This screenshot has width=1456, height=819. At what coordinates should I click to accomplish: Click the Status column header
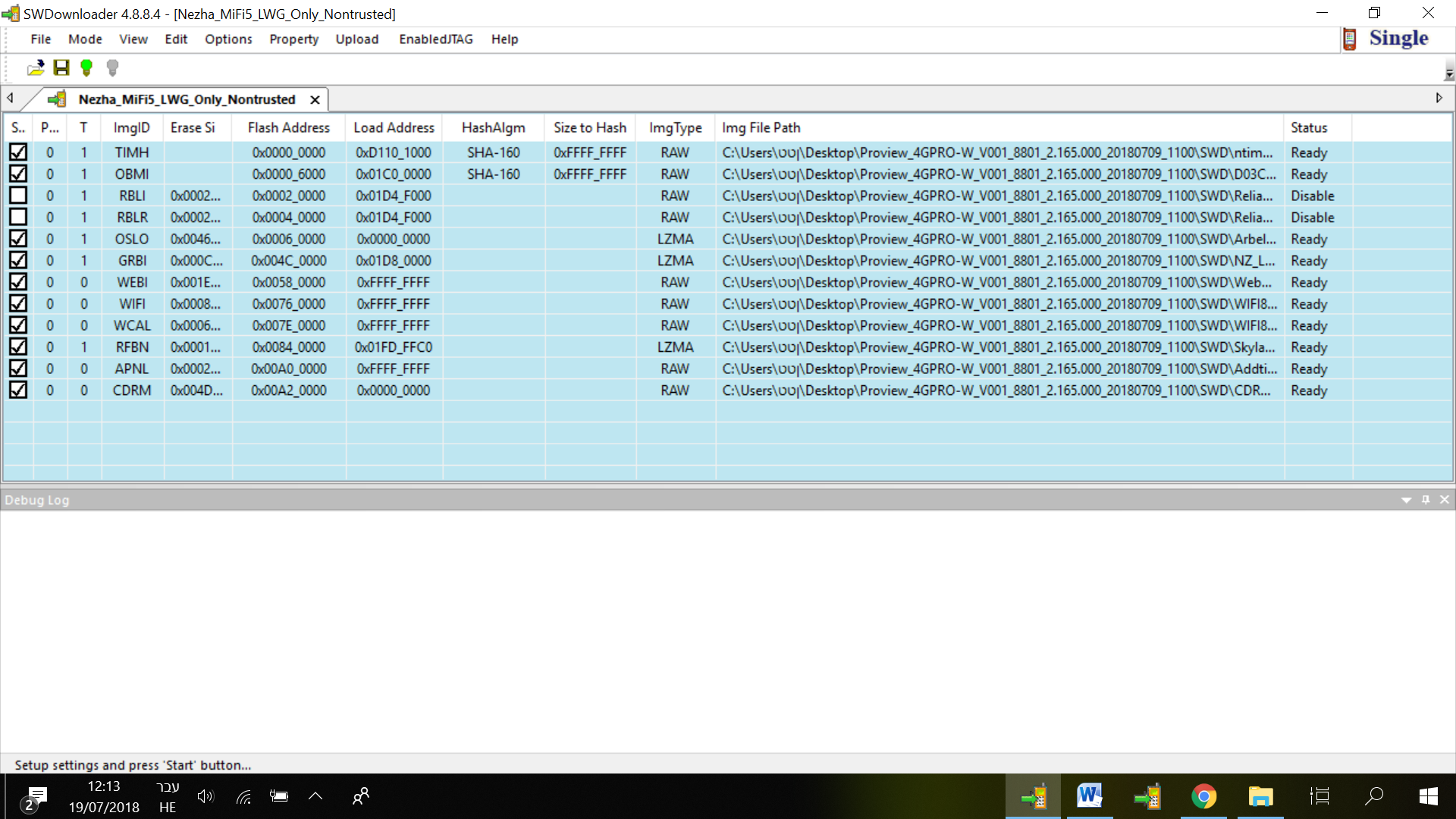point(1318,128)
